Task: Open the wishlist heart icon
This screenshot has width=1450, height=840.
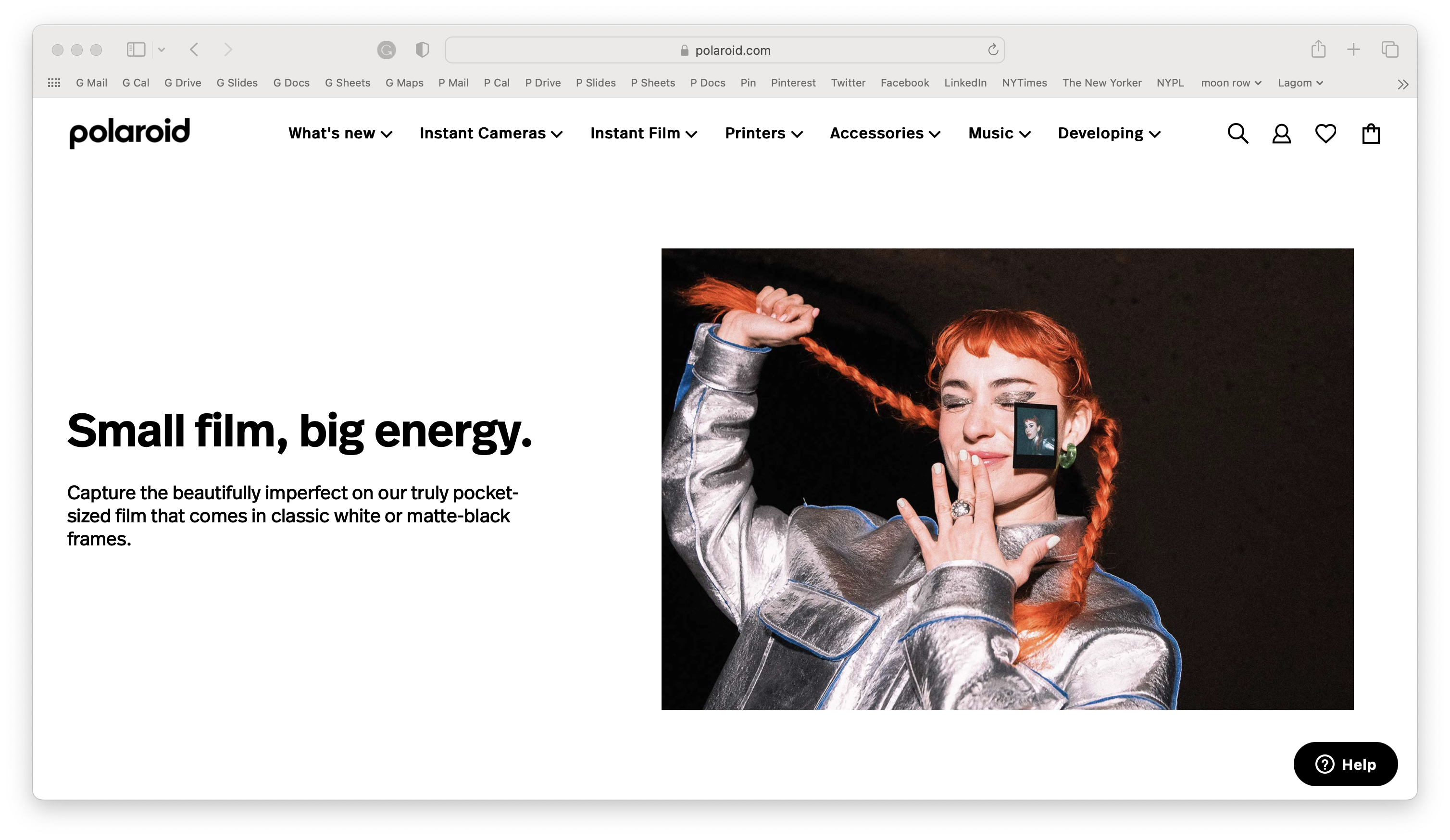Action: [1325, 134]
